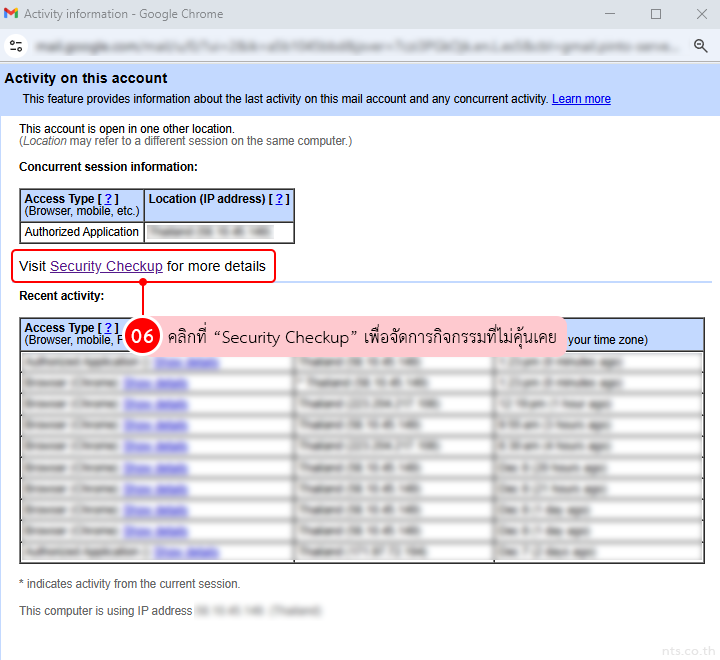Click the help link beside concurrent Access Type

(108, 199)
